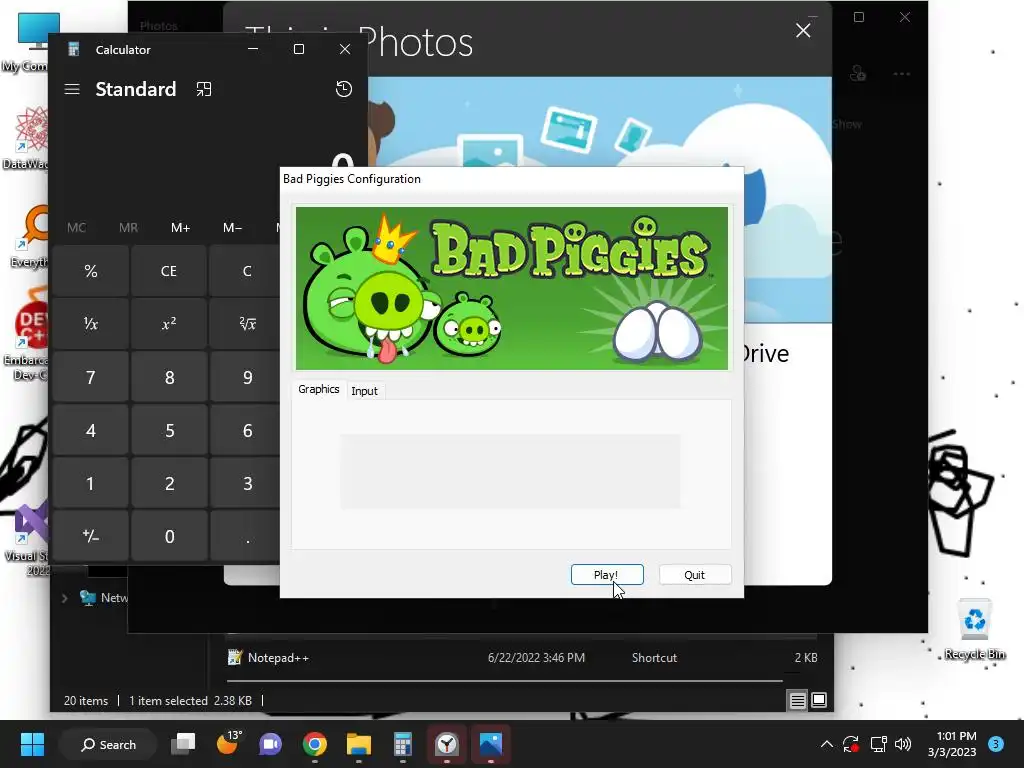
Task: Click the Bad Piggies banner image
Action: (511, 288)
